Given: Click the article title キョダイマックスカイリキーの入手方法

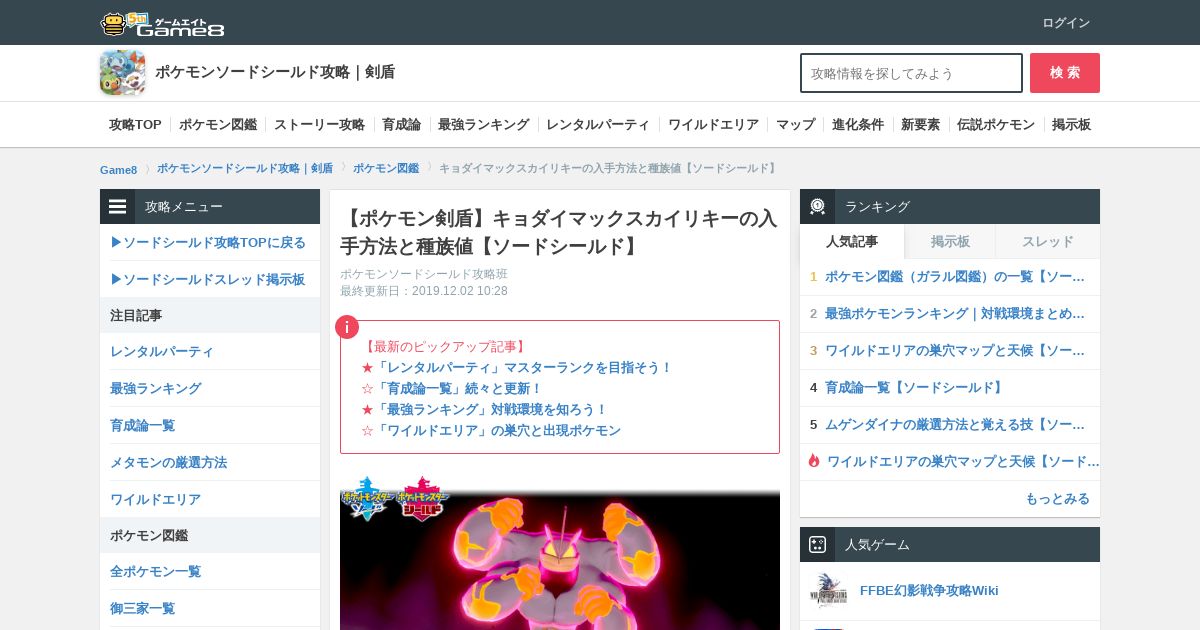Looking at the screenshot, I should [558, 232].
